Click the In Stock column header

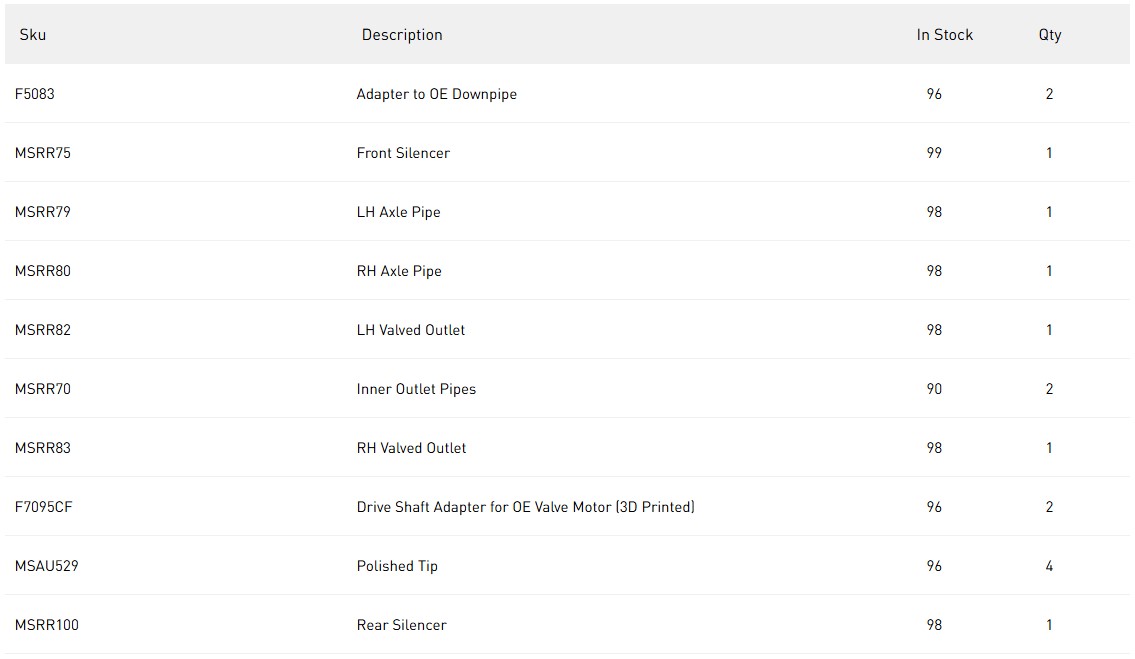point(944,35)
